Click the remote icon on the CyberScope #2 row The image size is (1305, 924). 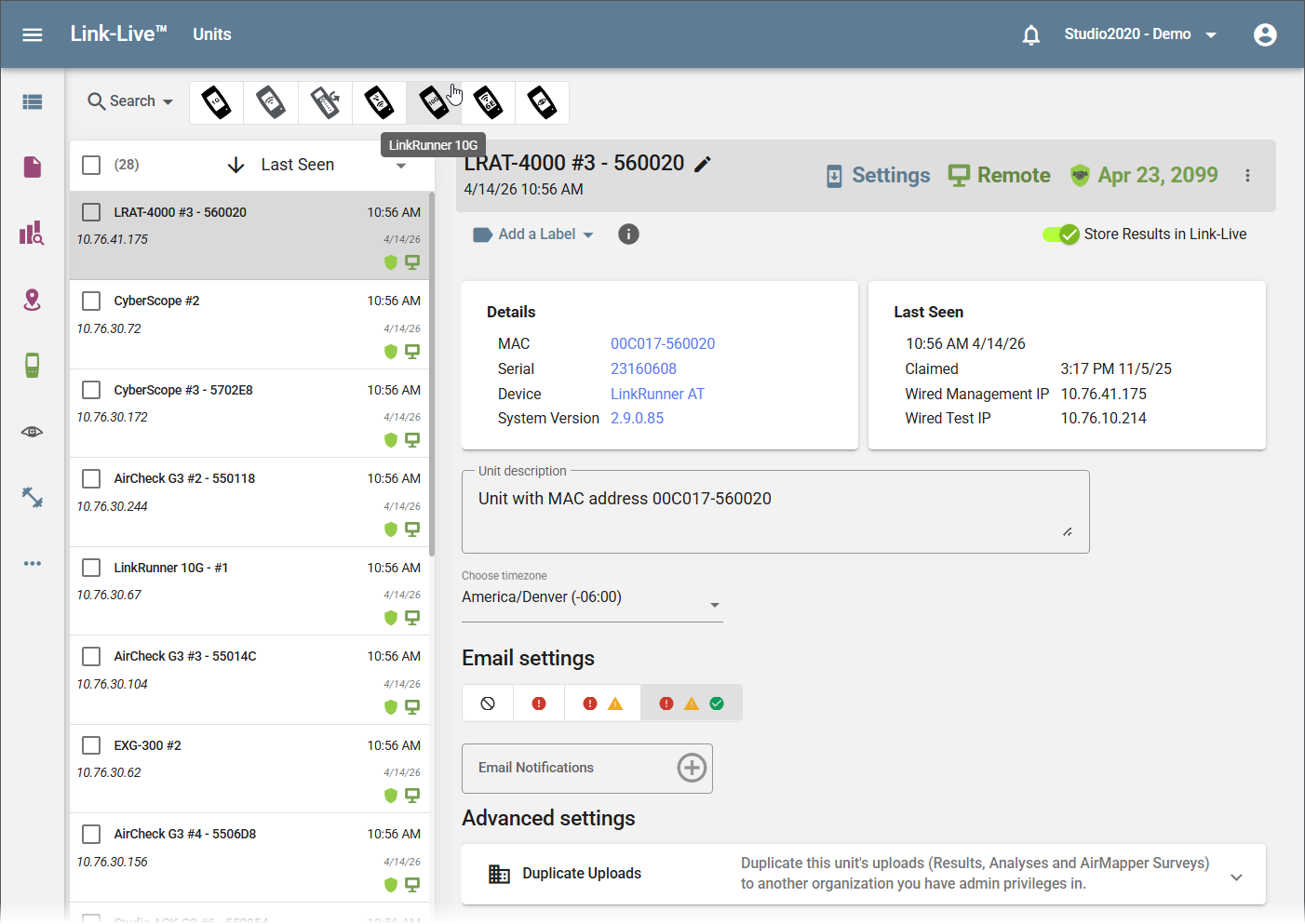click(x=412, y=352)
